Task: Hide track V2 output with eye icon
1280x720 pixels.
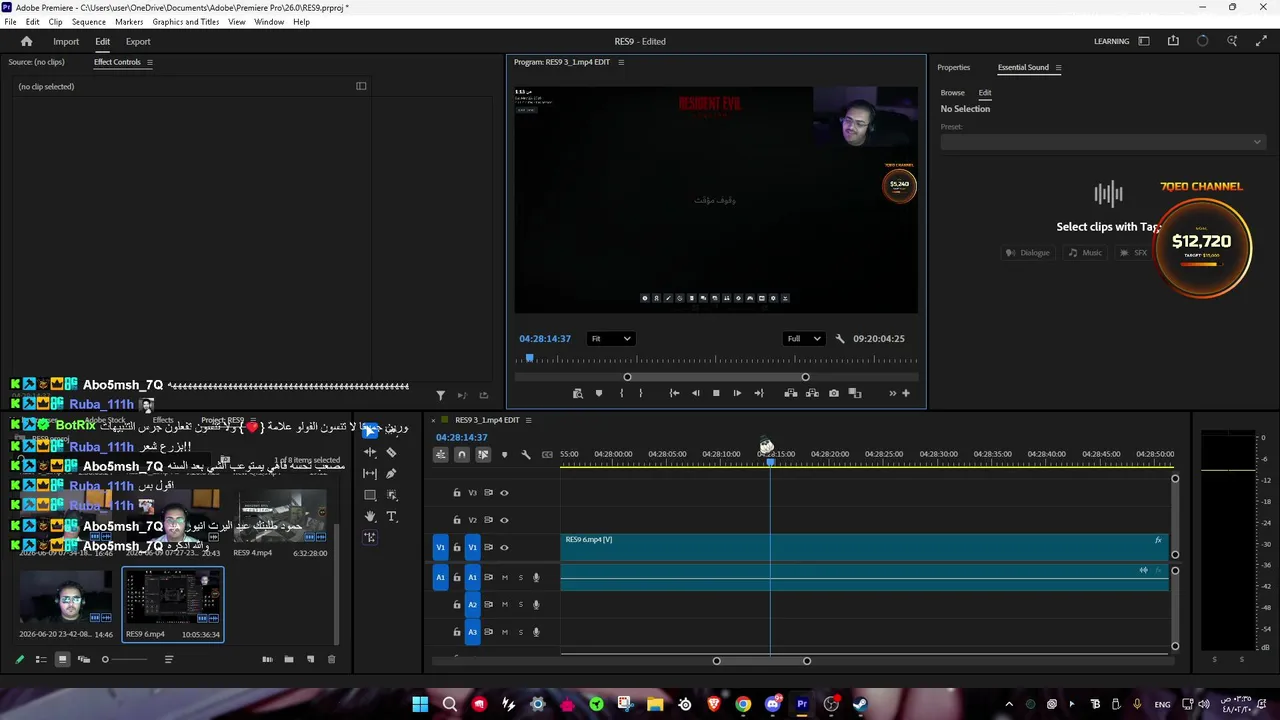Action: tap(504, 520)
